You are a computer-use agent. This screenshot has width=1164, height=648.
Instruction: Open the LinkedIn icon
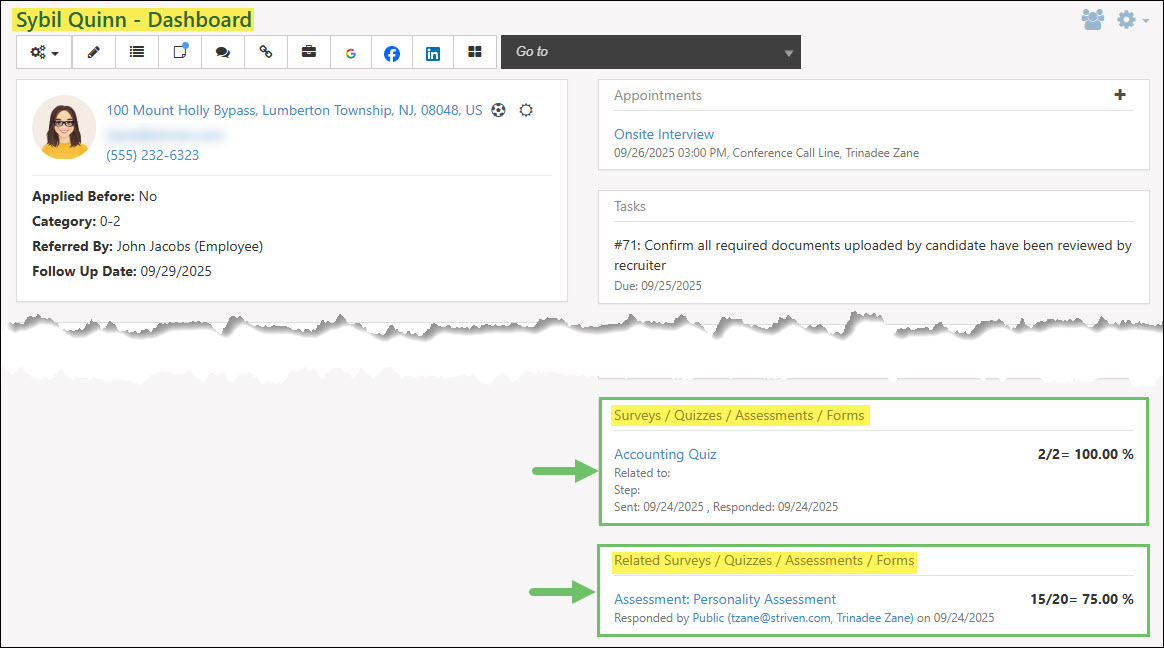432,52
